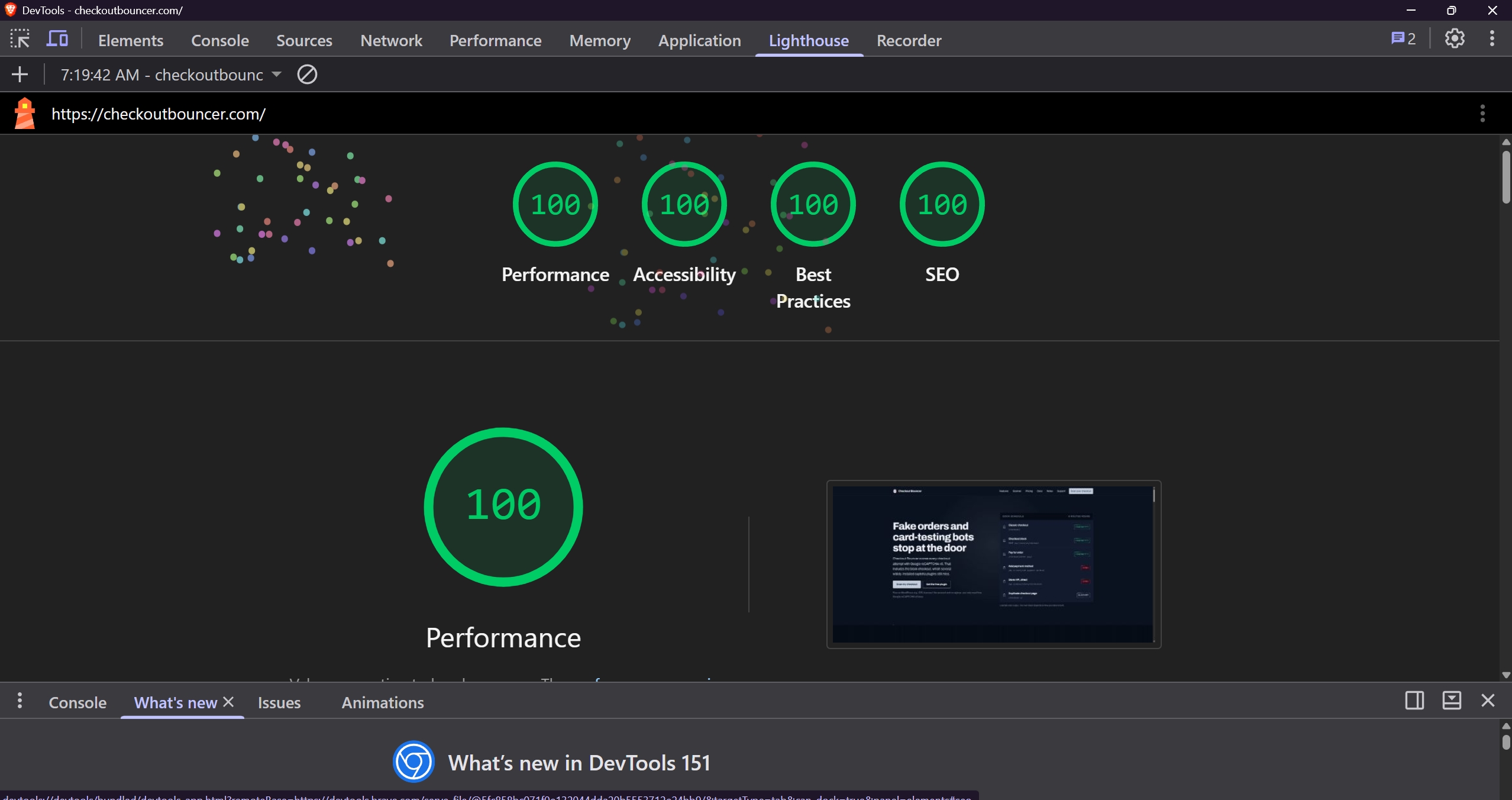This screenshot has height=800, width=1512.
Task: Expand the 7:19:42 AM report dropdown
Action: (x=171, y=75)
